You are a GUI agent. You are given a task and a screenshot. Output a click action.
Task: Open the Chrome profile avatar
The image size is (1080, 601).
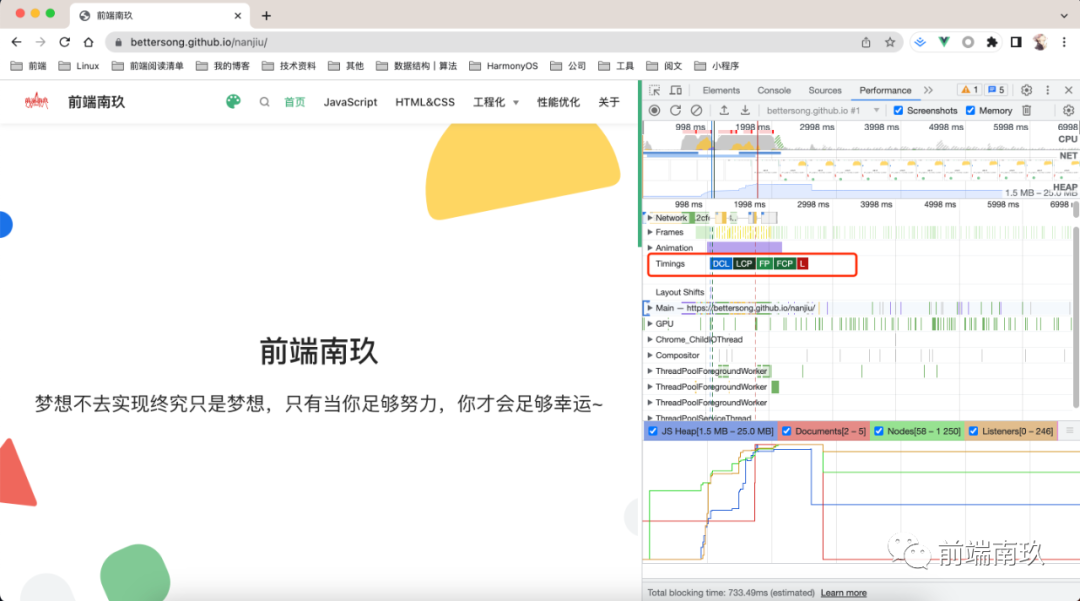pos(1040,42)
